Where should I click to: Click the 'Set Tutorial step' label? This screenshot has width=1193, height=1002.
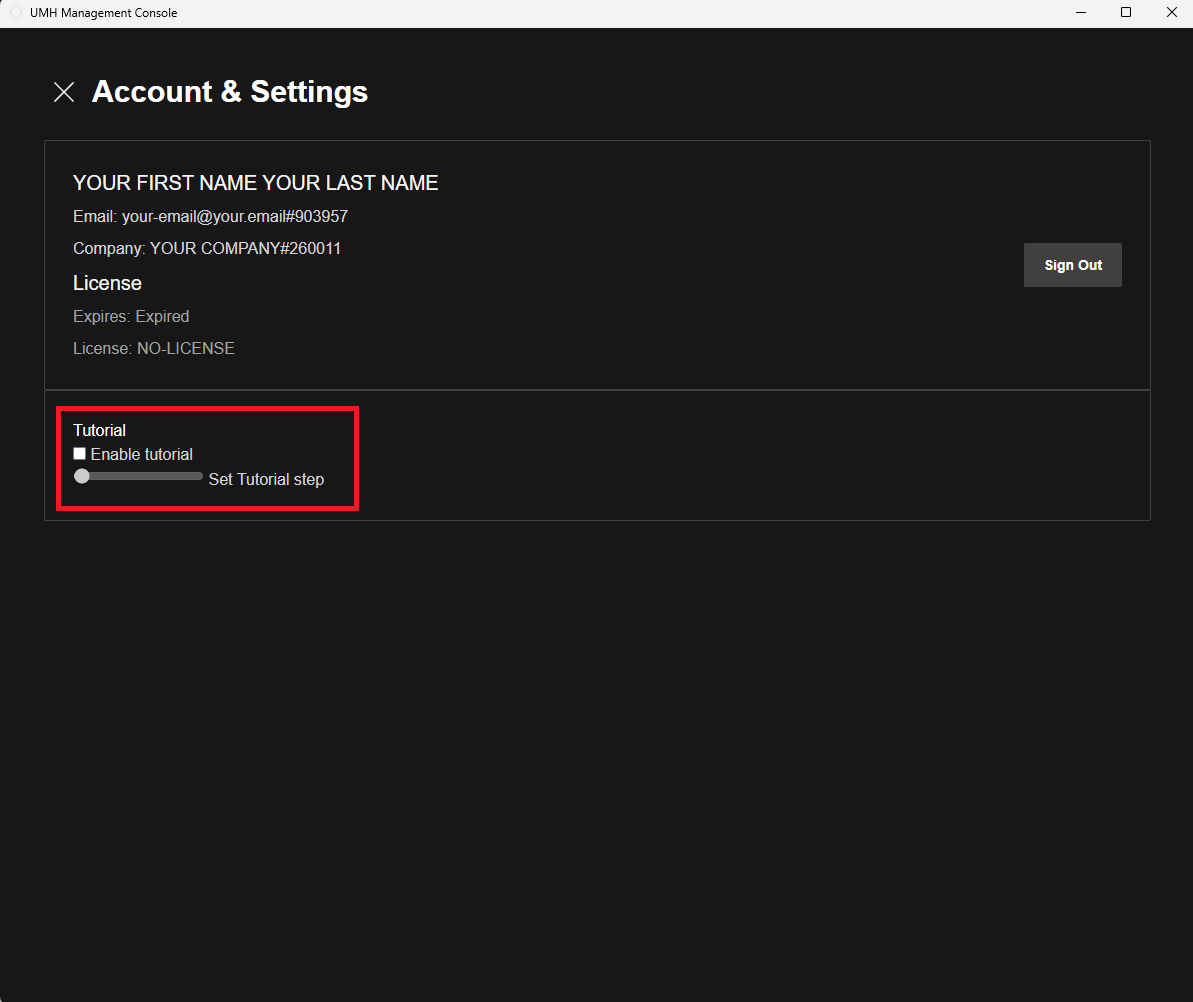click(266, 479)
